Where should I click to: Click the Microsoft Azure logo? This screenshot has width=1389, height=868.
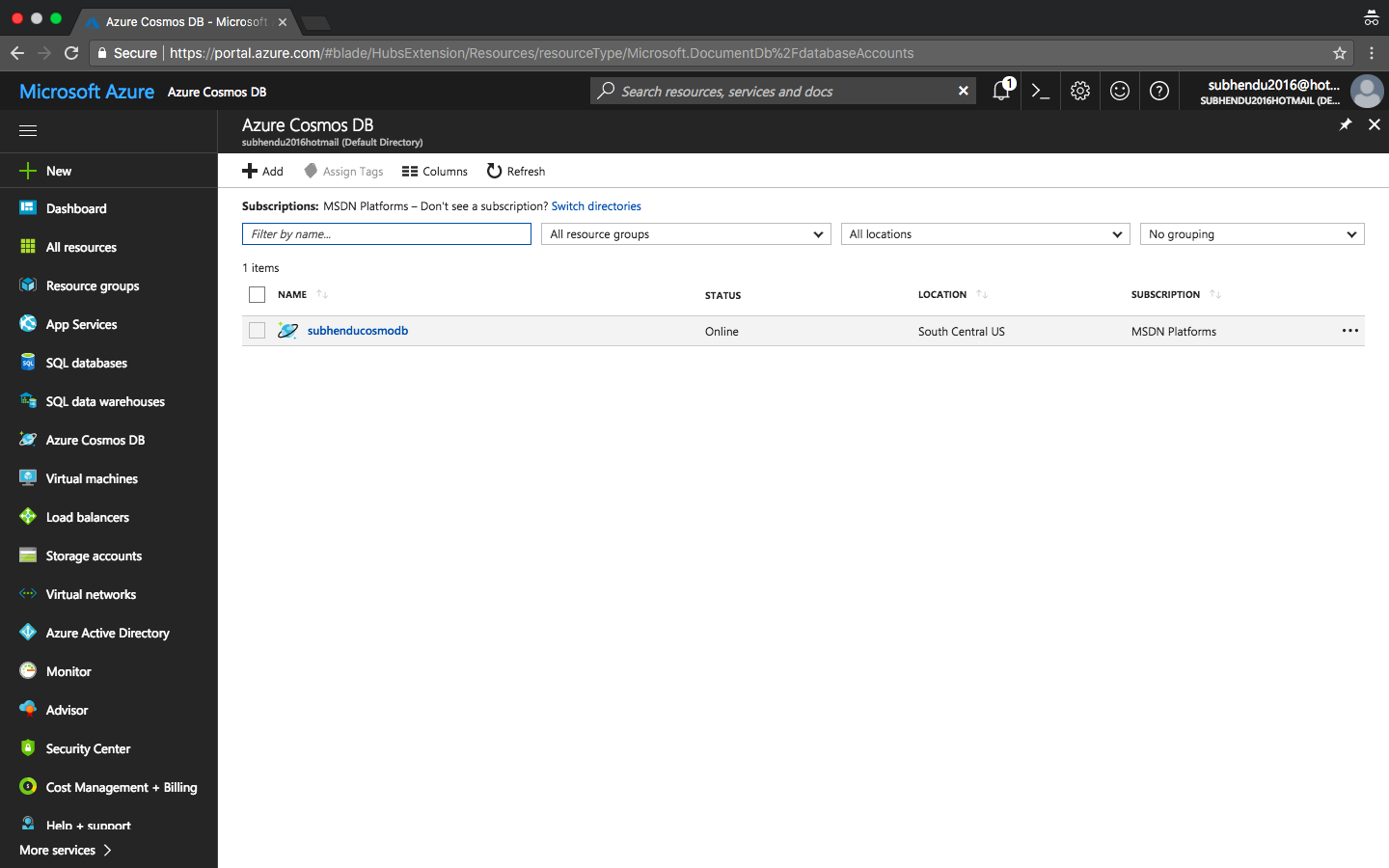pyautogui.click(x=87, y=92)
